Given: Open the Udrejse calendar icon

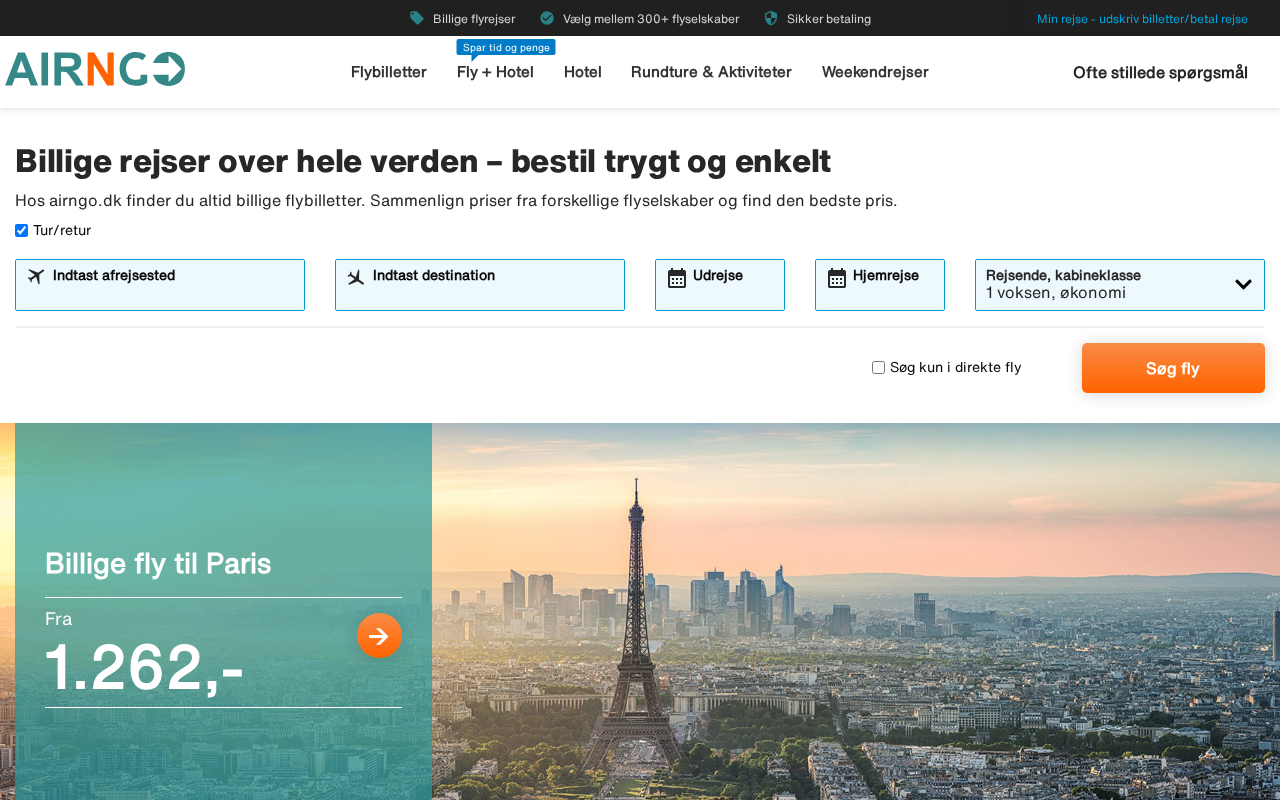Looking at the screenshot, I should point(677,278).
